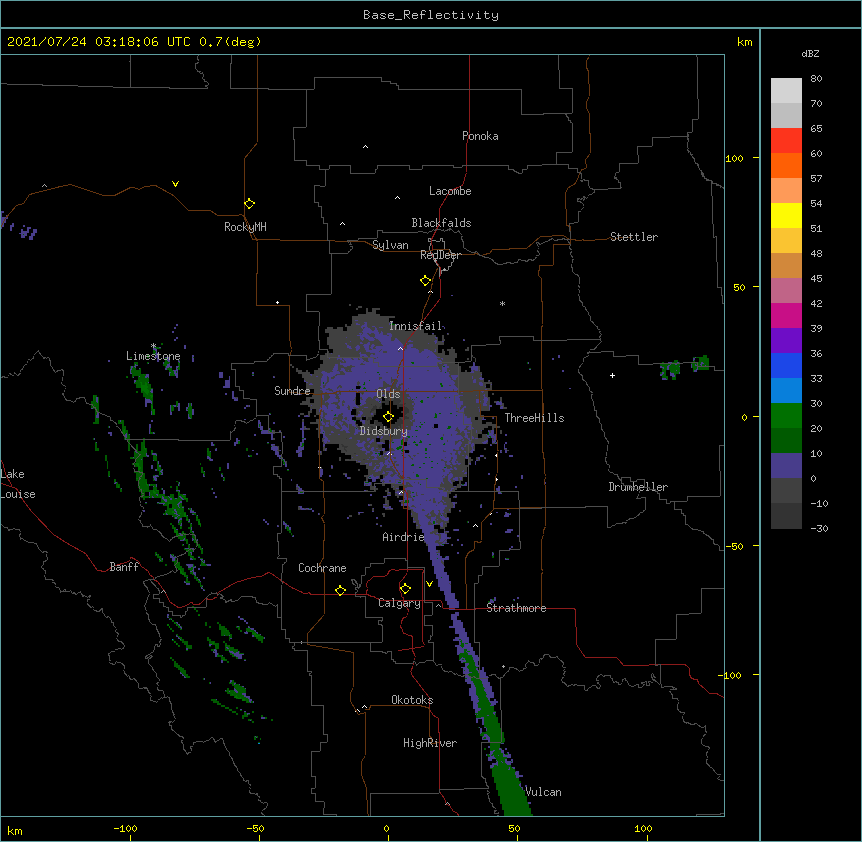Select the magenta 39 dBZ swatch
The image size is (862, 842).
786,315
